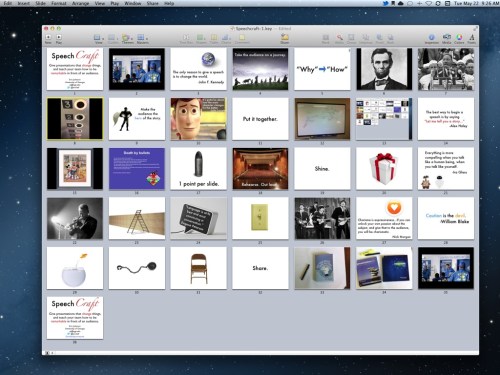Screen dimensions: 500x375
Task: Select the "Shine." slide
Action: click(322, 168)
